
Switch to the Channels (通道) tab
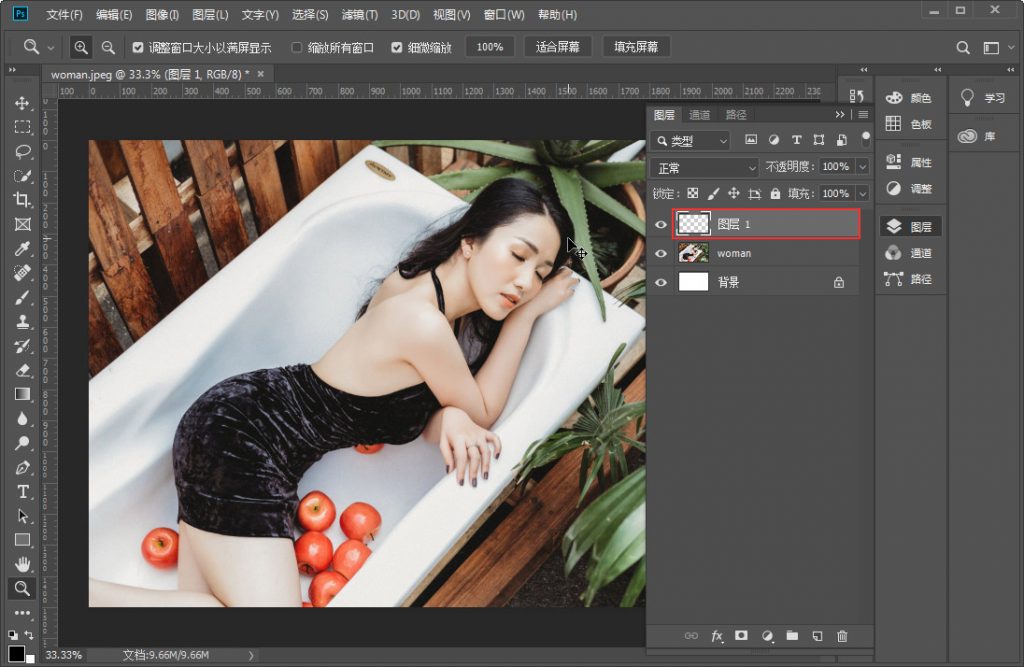700,115
